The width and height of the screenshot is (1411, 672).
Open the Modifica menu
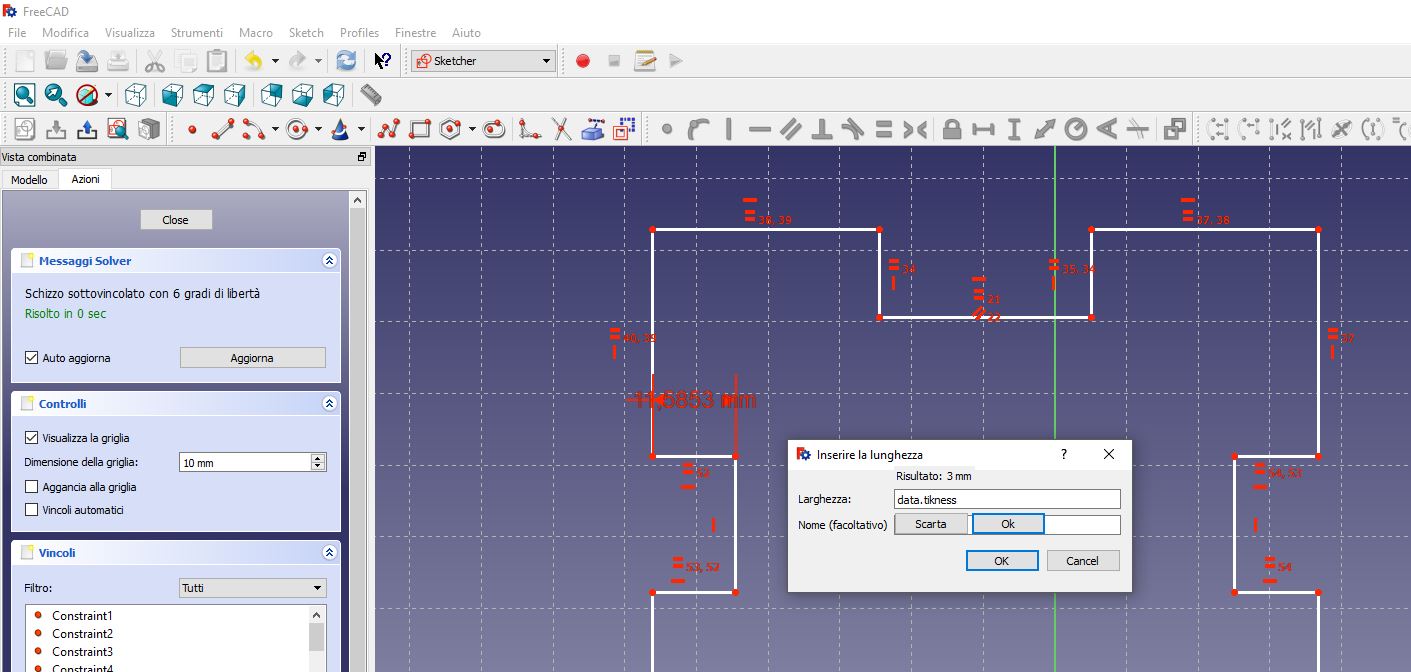(x=65, y=33)
